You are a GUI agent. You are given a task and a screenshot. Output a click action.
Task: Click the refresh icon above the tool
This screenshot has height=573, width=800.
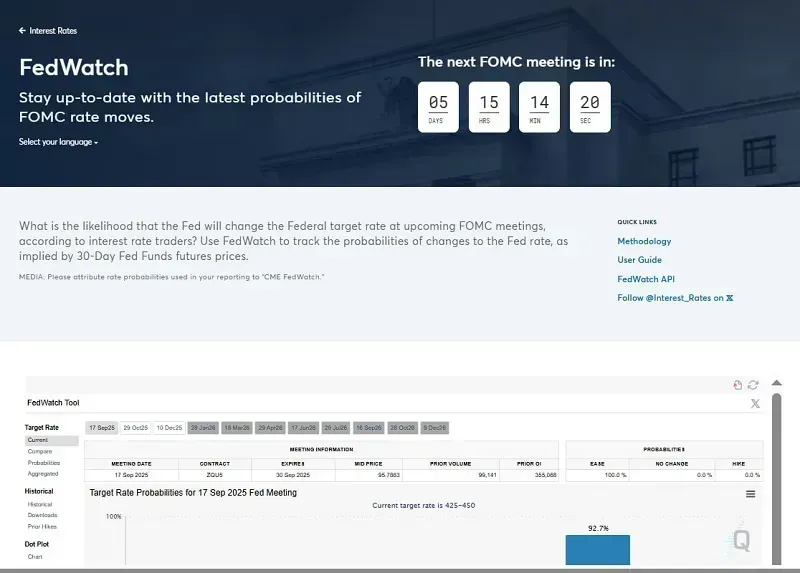[x=753, y=384]
